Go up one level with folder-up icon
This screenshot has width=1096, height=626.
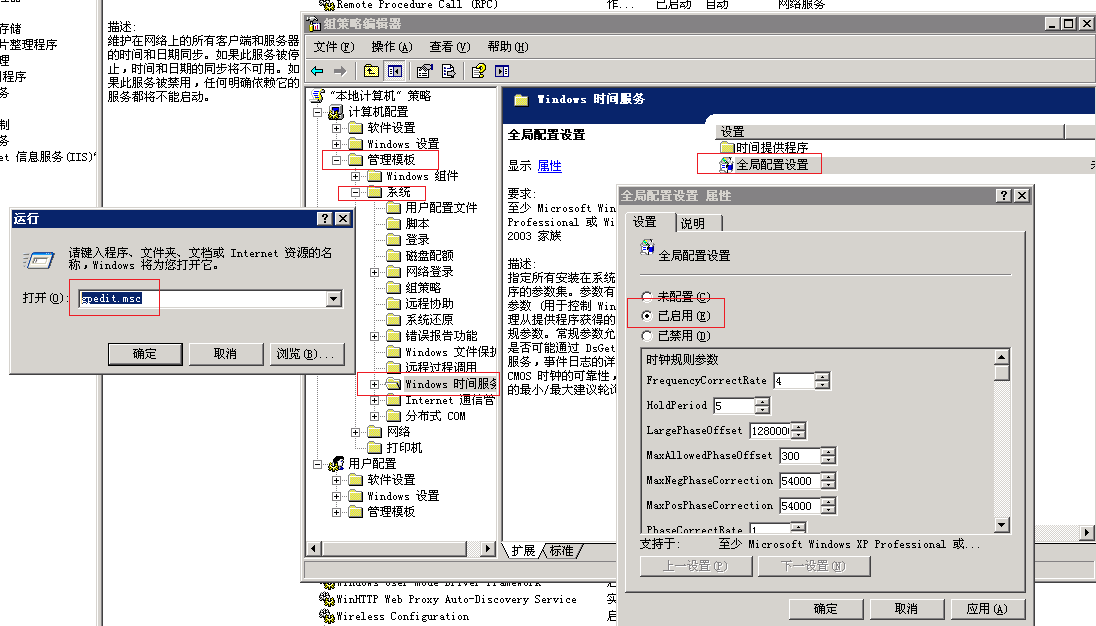coord(371,71)
